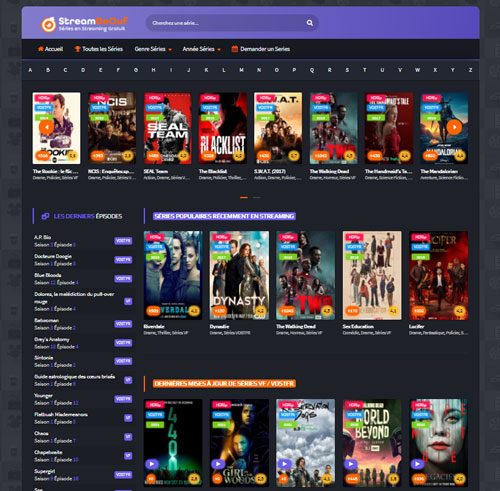
Task: Filter series by letter Q
Action: coord(312,70)
